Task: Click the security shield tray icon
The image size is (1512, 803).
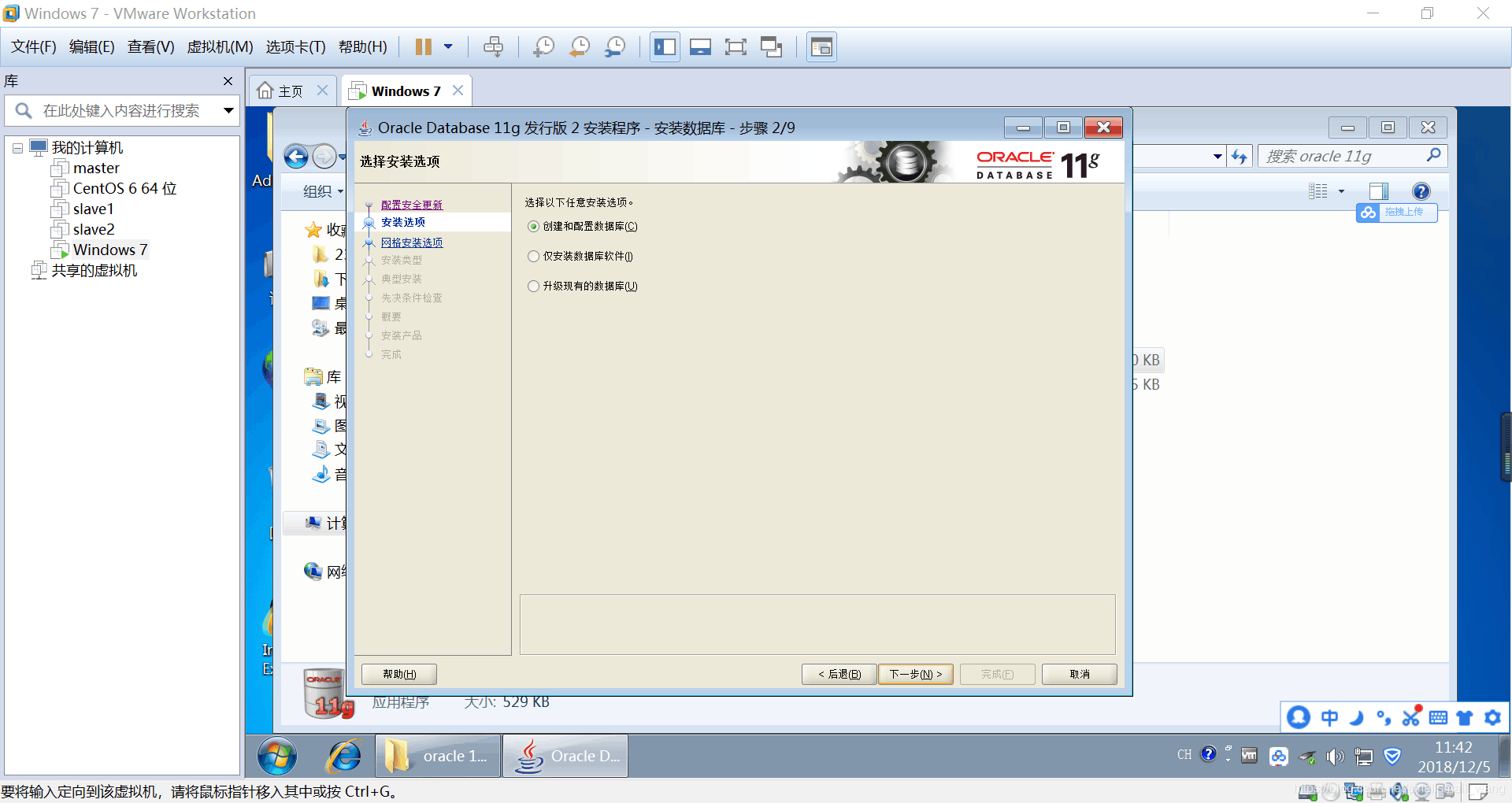Action: 1392,757
